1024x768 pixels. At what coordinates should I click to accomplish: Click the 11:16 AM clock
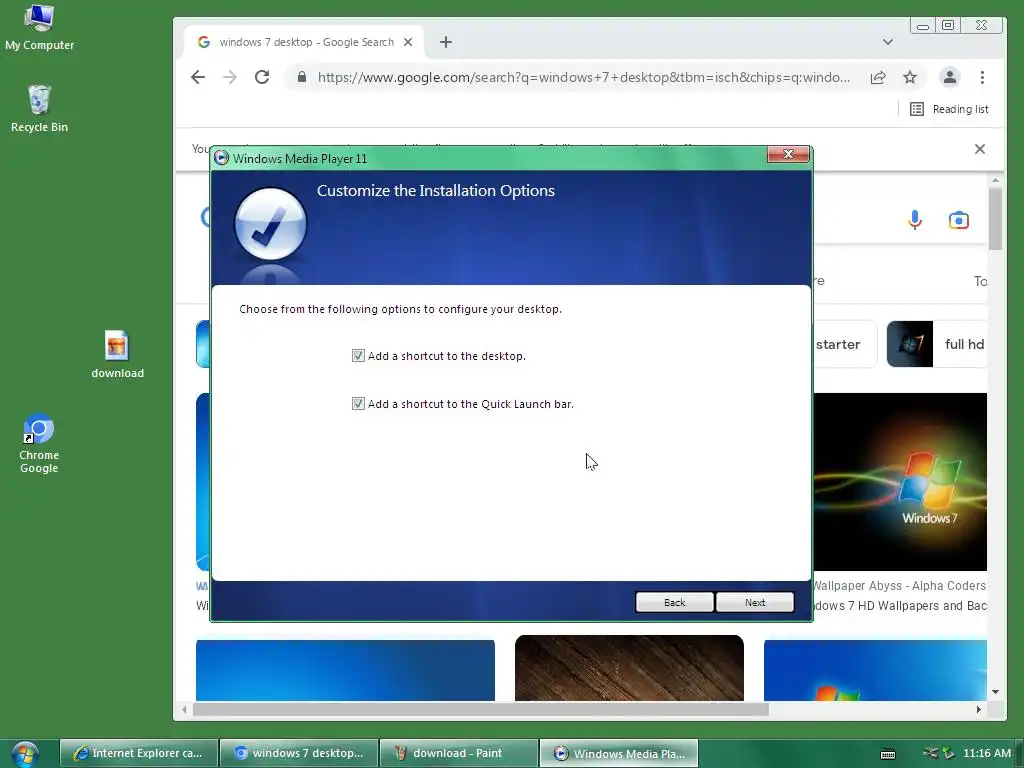pos(987,753)
